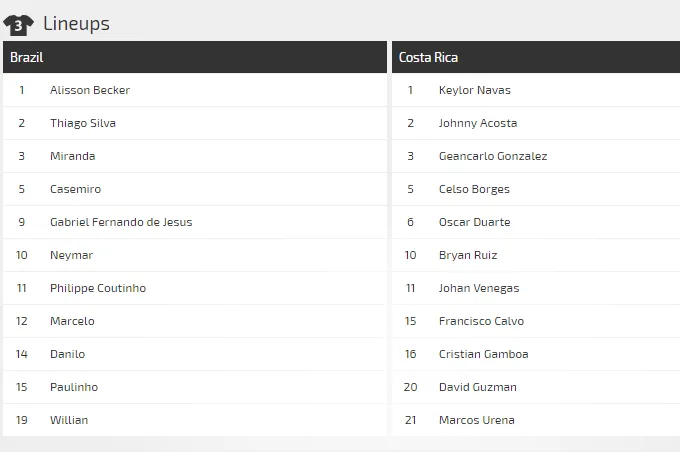Open Willian player entry
680x452 pixels.
69,420
